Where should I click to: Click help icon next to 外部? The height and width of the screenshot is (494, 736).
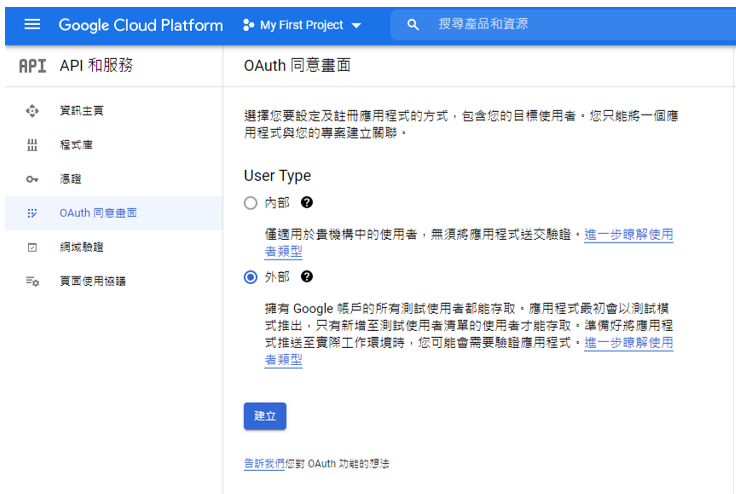coord(307,276)
